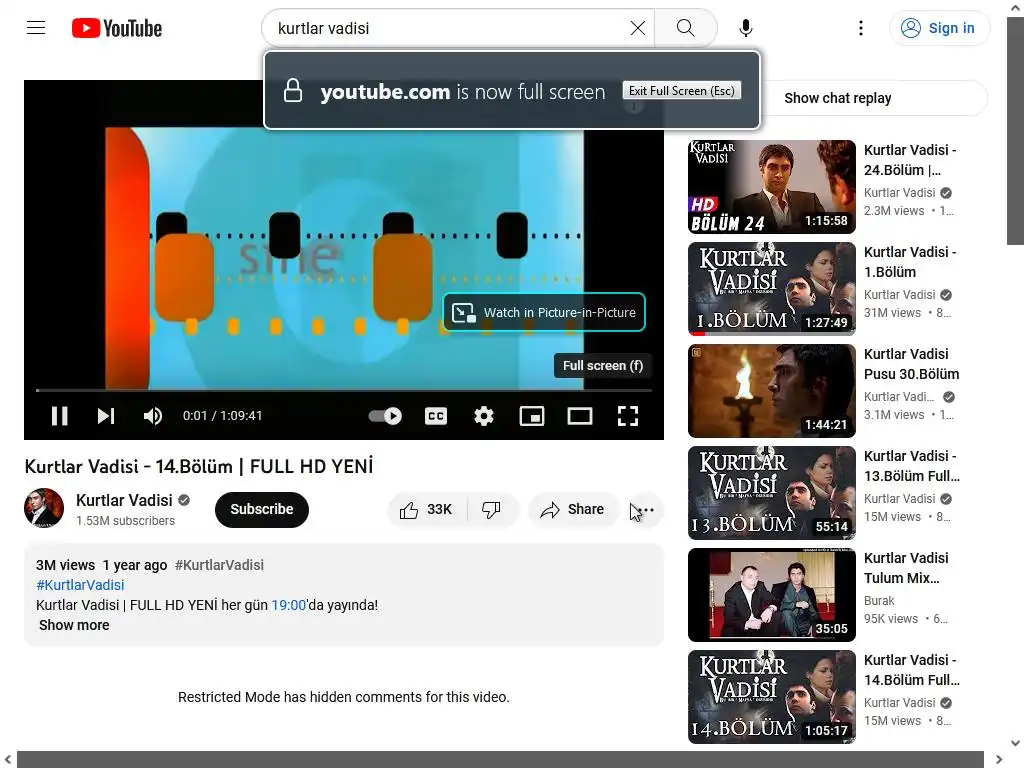Open the 1.Bölüm video thumbnail

tap(771, 289)
